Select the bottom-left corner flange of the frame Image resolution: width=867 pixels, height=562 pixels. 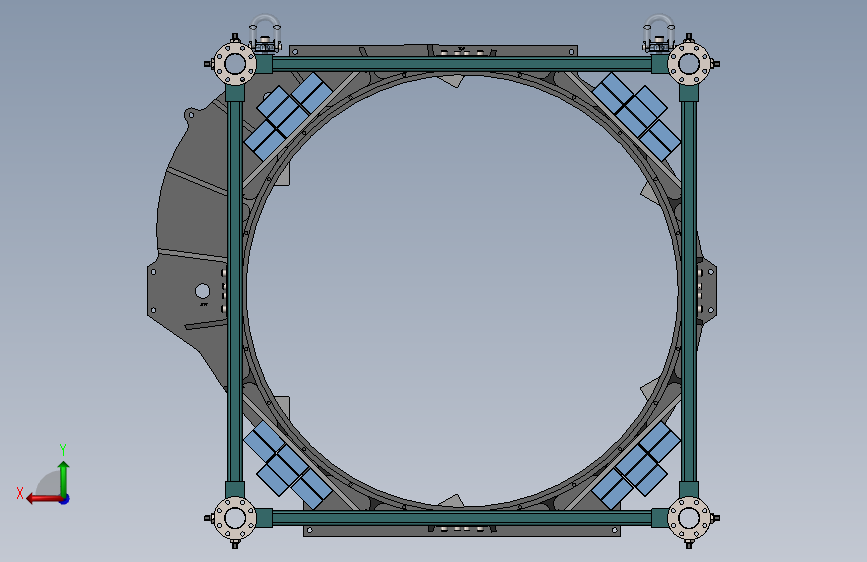coord(235,518)
